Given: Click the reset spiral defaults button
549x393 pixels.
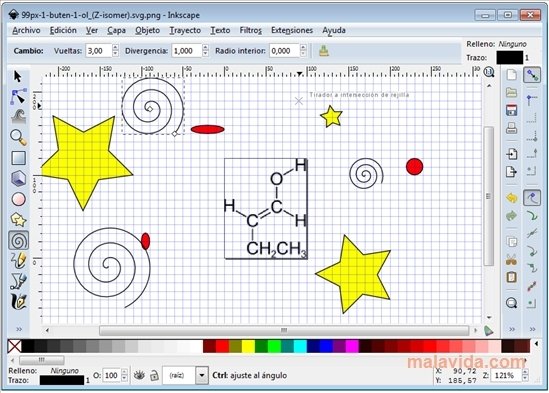Looking at the screenshot, I should point(324,51).
